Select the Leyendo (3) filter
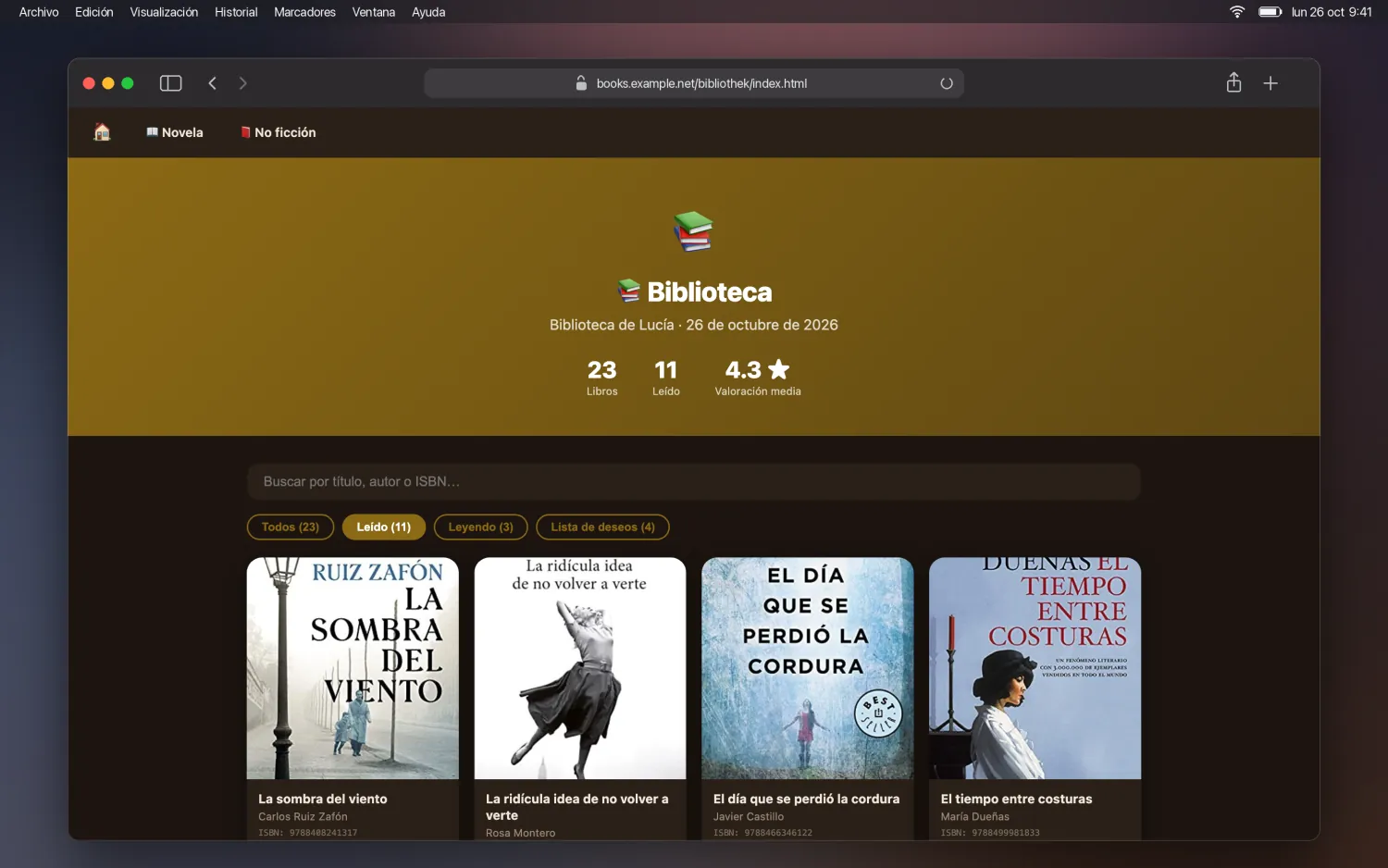 click(x=480, y=527)
